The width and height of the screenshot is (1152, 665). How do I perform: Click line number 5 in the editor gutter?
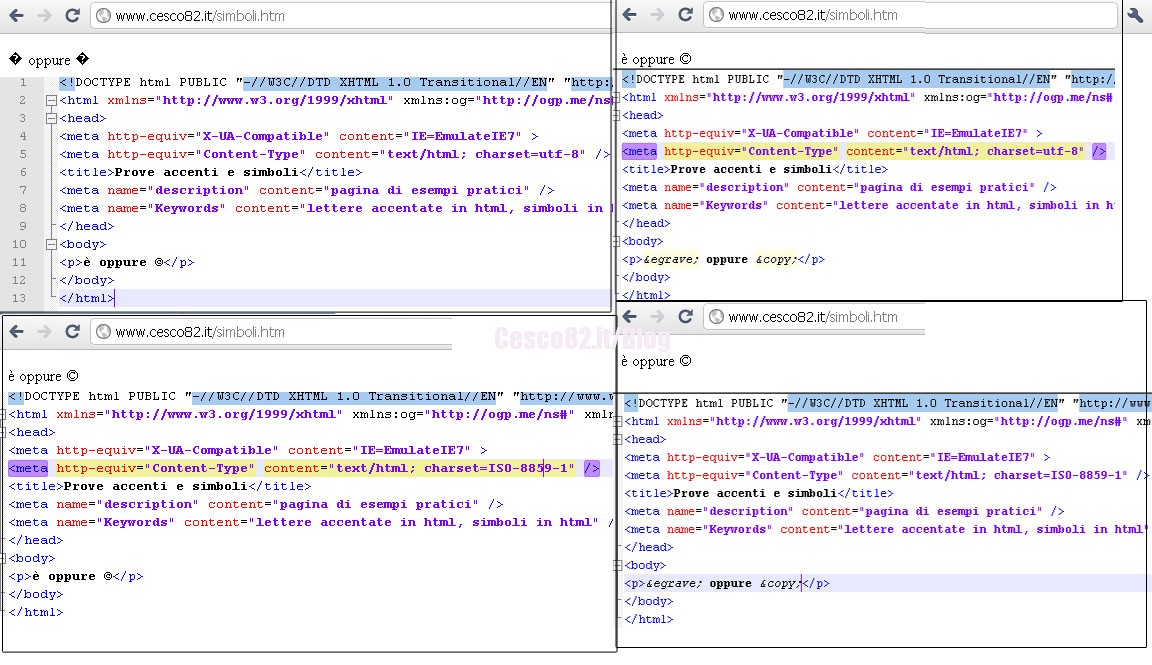23,154
